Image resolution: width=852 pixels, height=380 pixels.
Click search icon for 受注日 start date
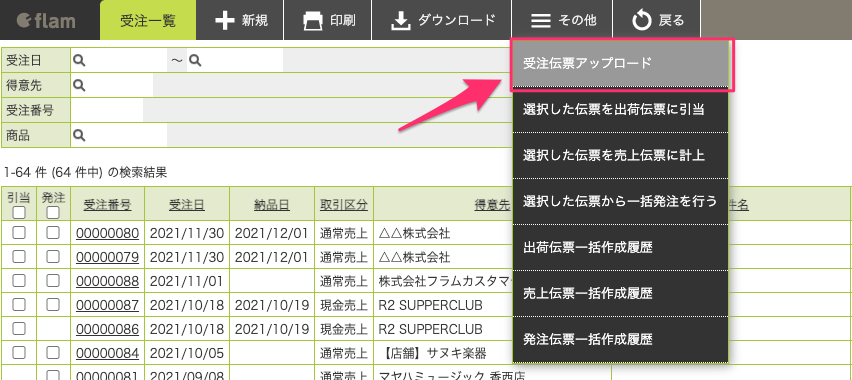pos(79,60)
